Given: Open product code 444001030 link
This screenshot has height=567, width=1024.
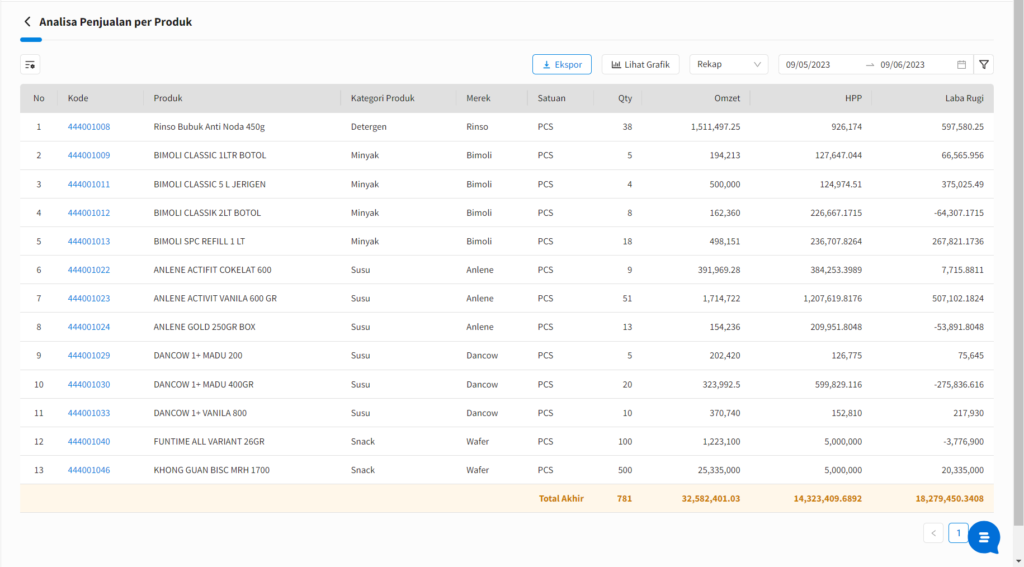Looking at the screenshot, I should click(x=89, y=384).
